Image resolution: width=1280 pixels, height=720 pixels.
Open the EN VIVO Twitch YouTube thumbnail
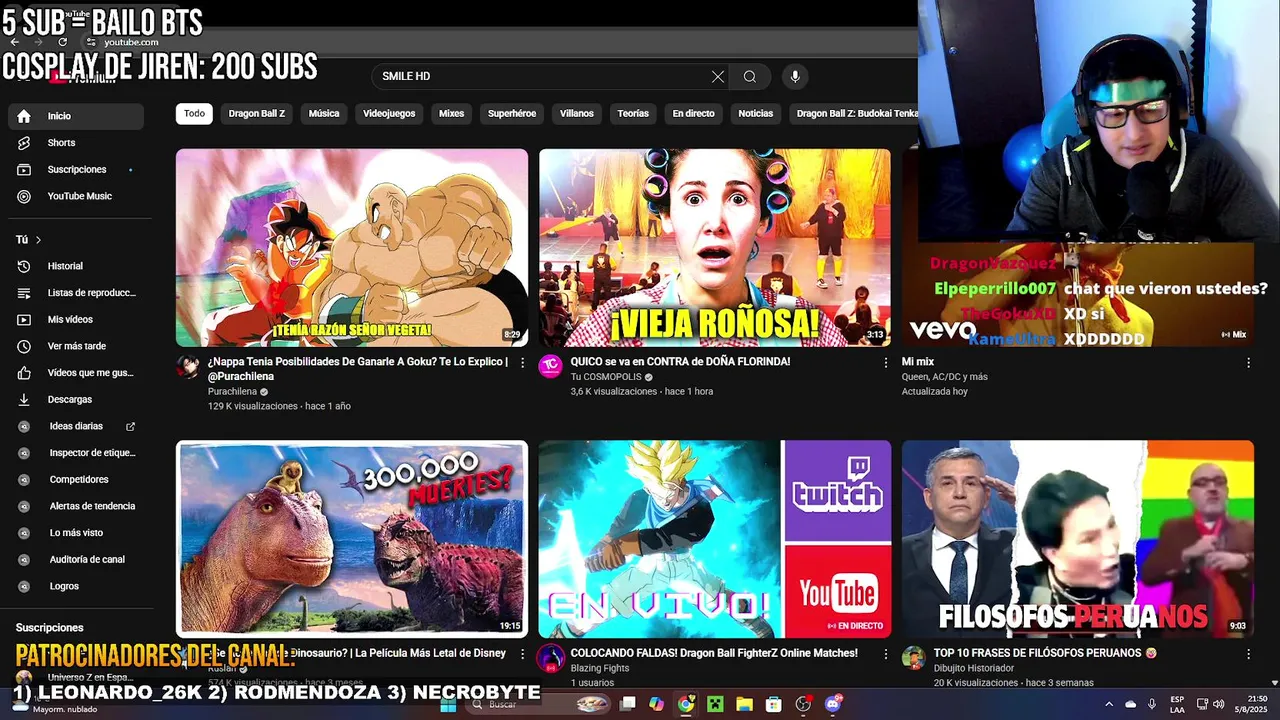(x=715, y=539)
